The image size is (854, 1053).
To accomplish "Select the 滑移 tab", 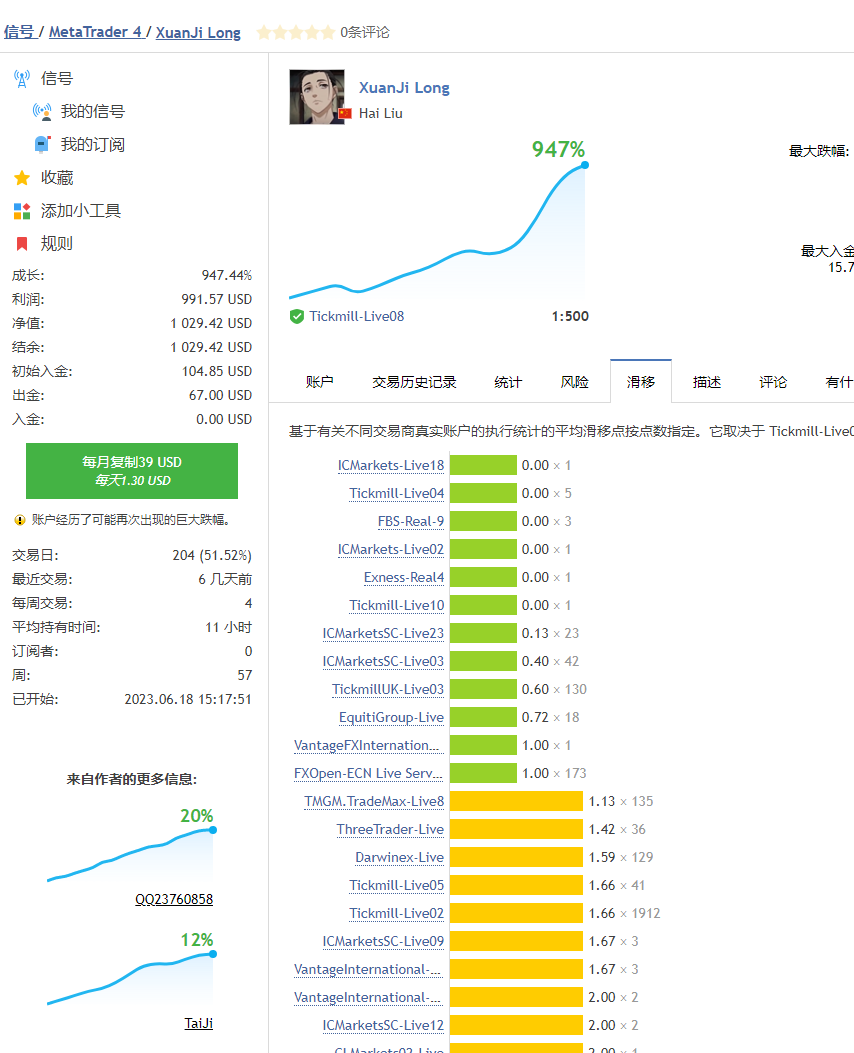I will click(x=641, y=382).
